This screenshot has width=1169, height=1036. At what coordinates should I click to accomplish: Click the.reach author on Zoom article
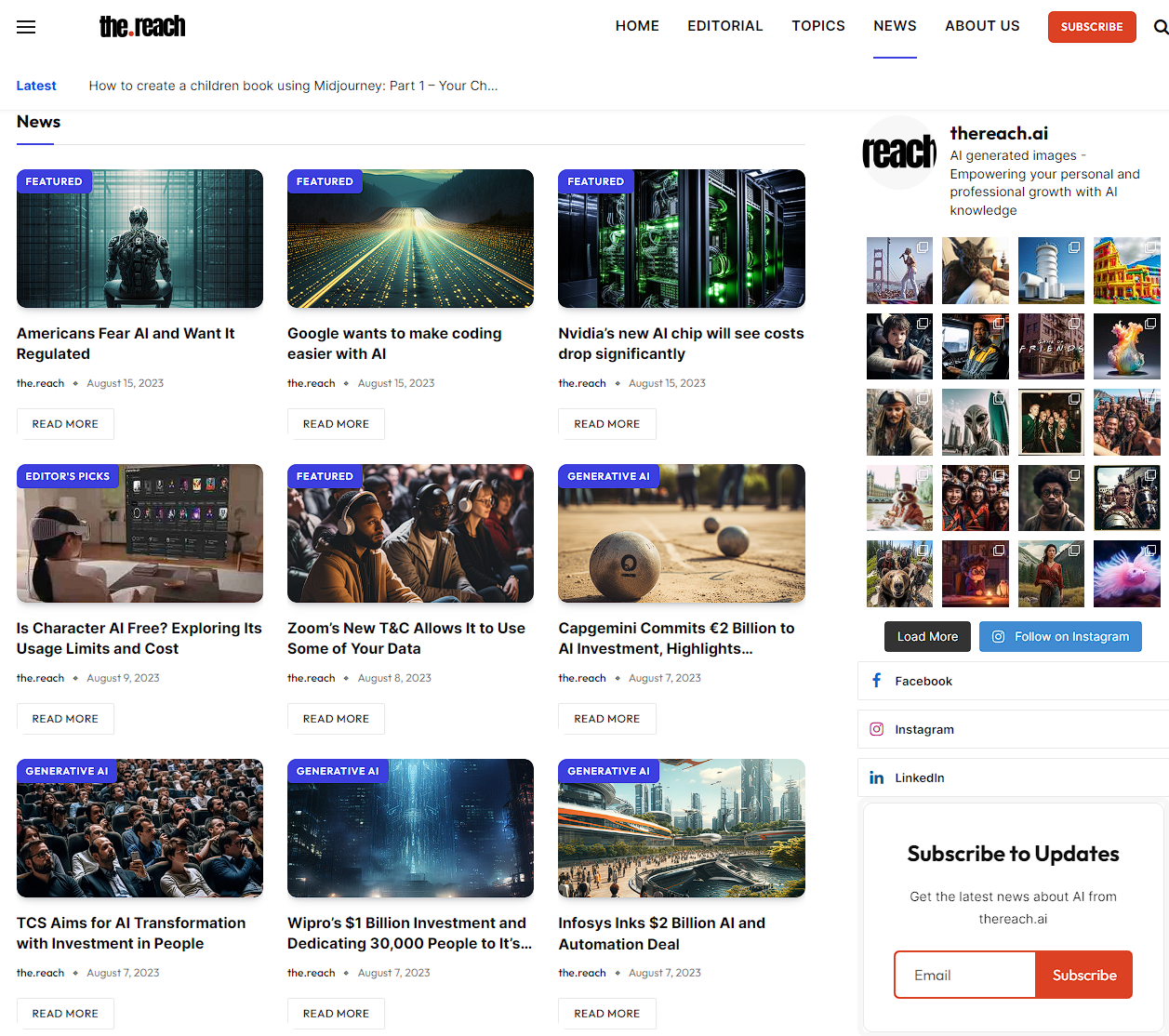pyautogui.click(x=311, y=678)
